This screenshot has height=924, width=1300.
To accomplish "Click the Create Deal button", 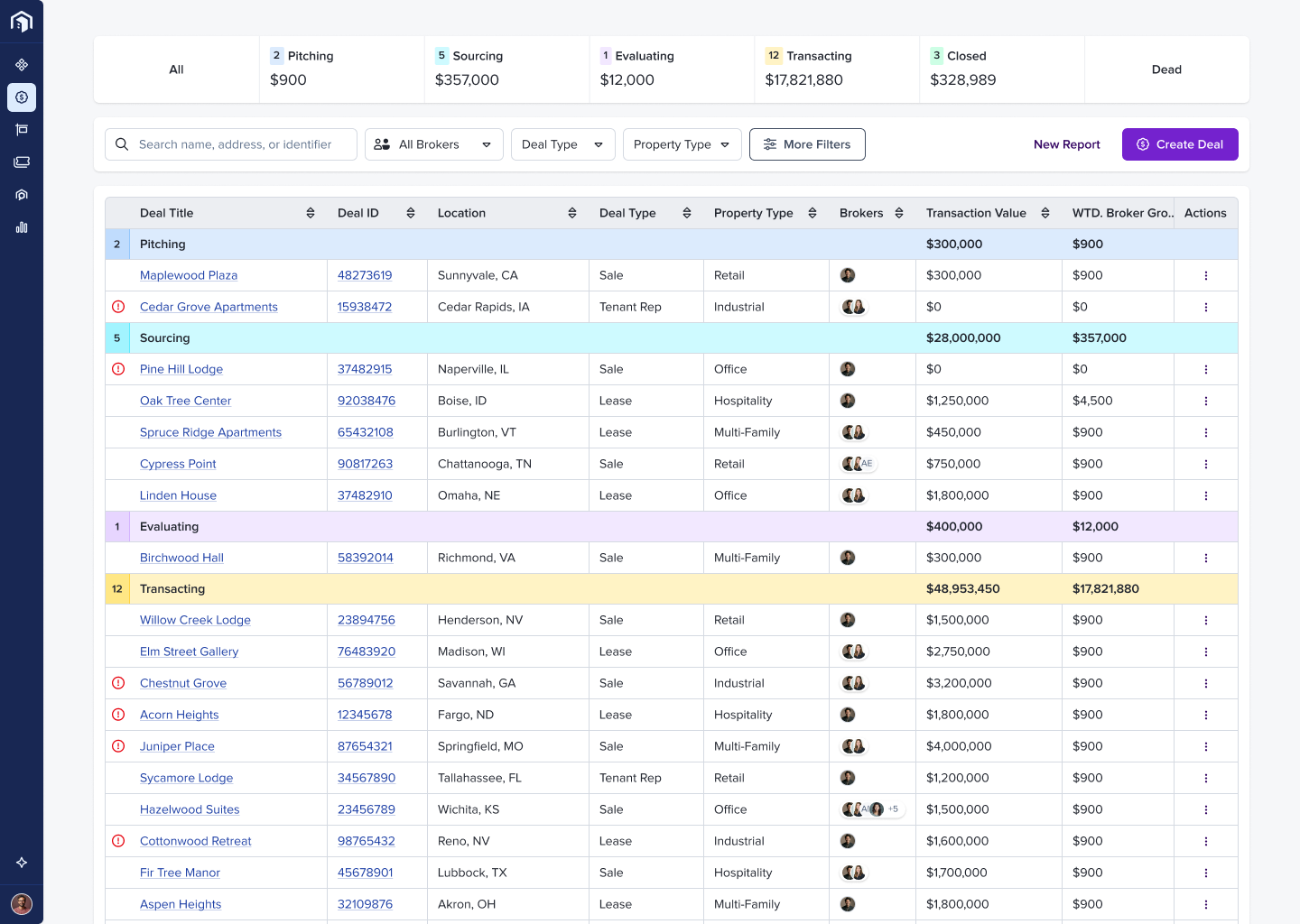I will pyautogui.click(x=1180, y=144).
